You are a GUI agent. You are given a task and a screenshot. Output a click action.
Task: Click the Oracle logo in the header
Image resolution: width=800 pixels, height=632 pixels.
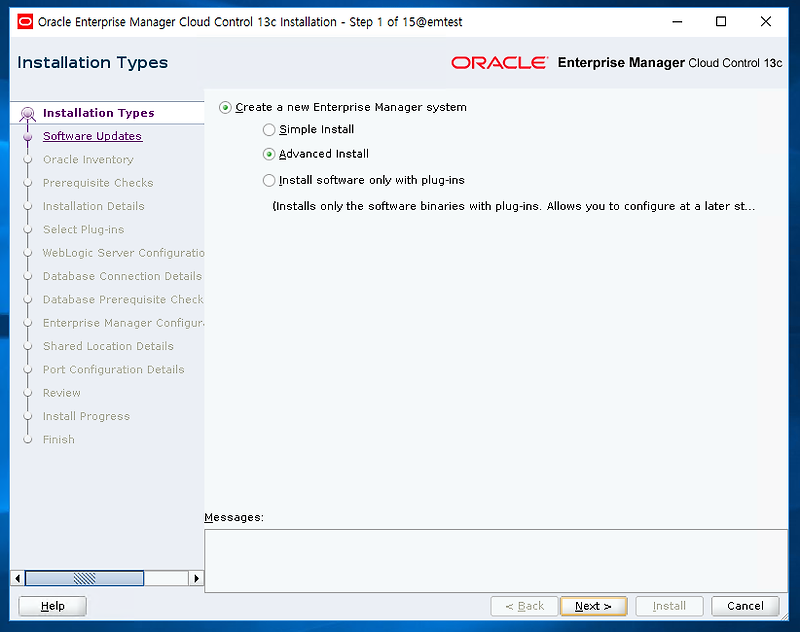tap(500, 62)
